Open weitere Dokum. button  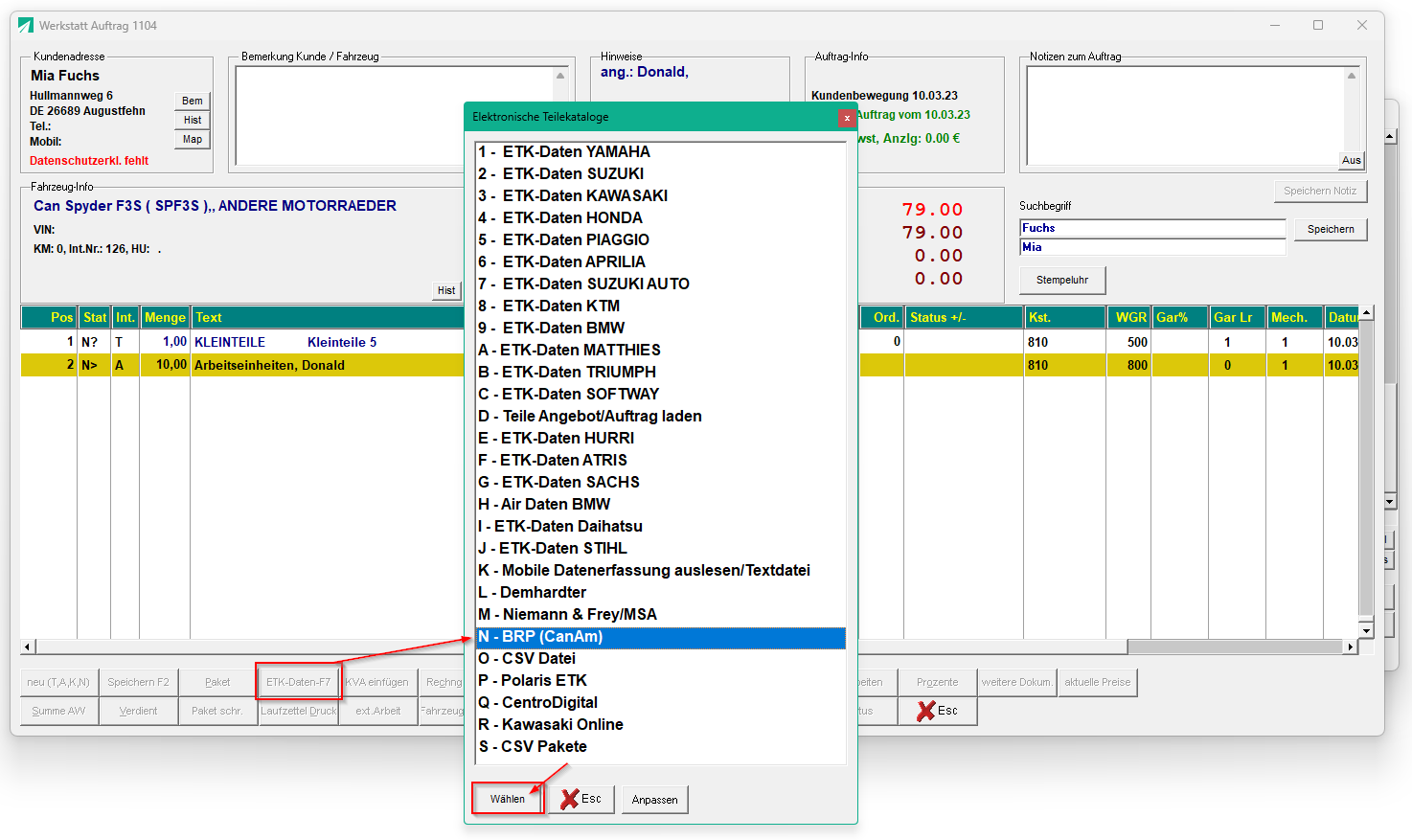1016,682
